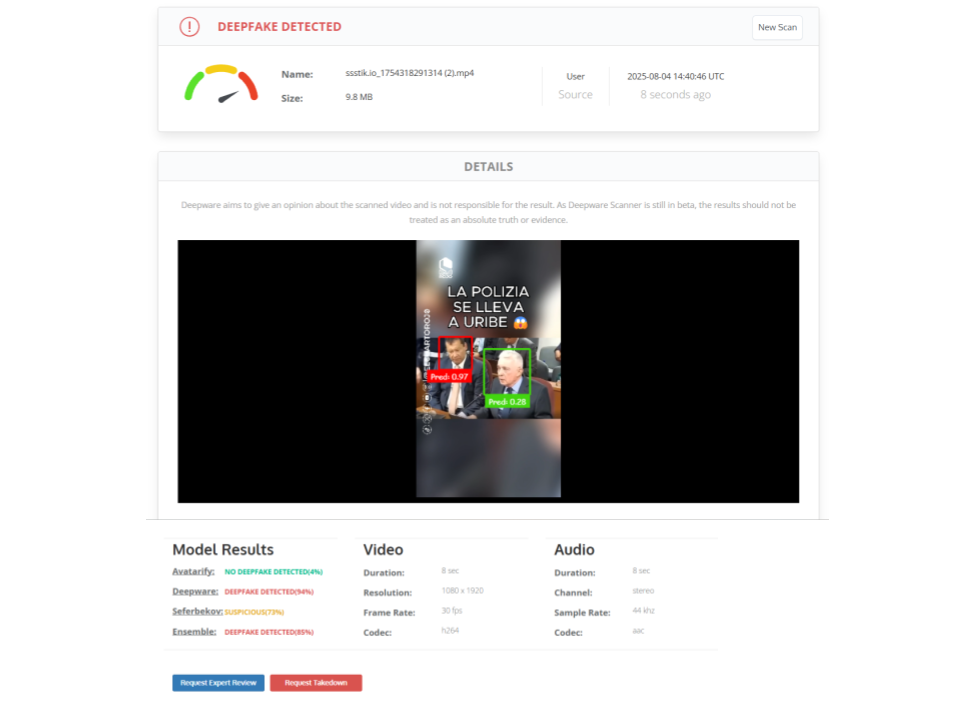Click the 'Video' section heading

click(383, 549)
